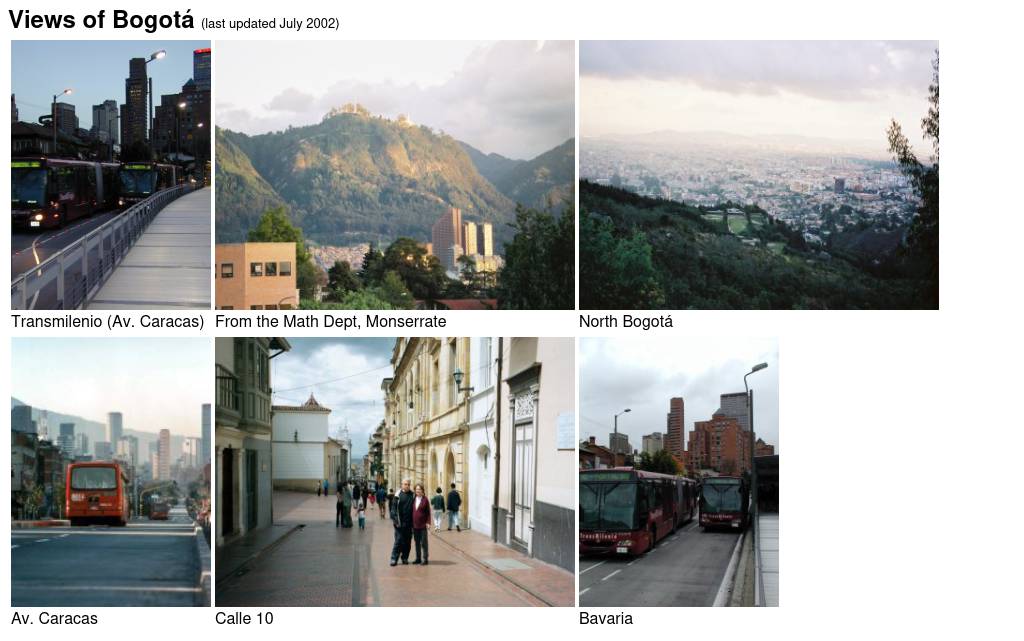
Task: Click the 'Calle 10' caption text
Action: (244, 619)
